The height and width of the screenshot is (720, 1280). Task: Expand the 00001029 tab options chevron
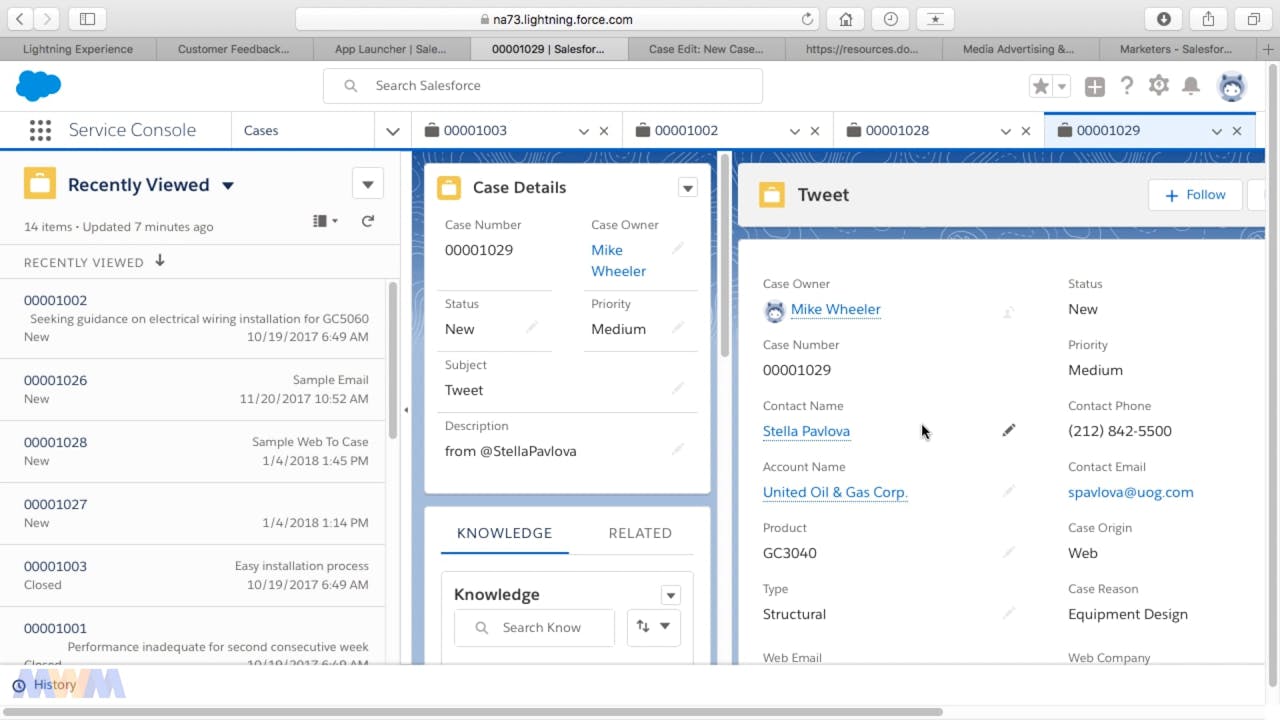click(1217, 131)
